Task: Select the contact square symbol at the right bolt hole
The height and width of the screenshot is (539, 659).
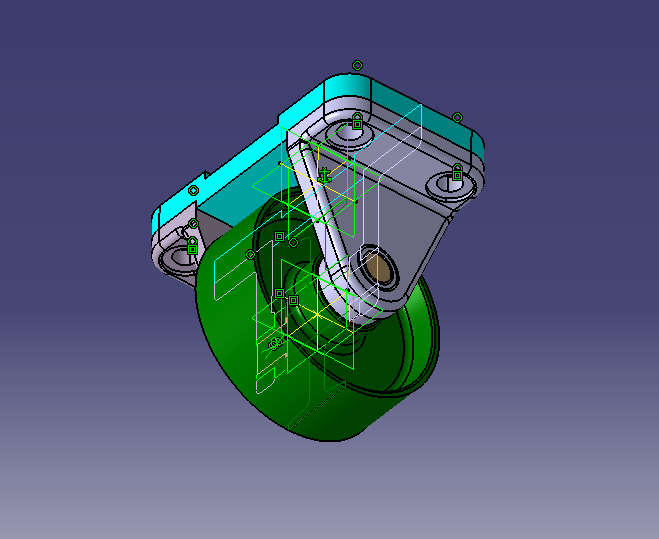Action: tap(457, 175)
